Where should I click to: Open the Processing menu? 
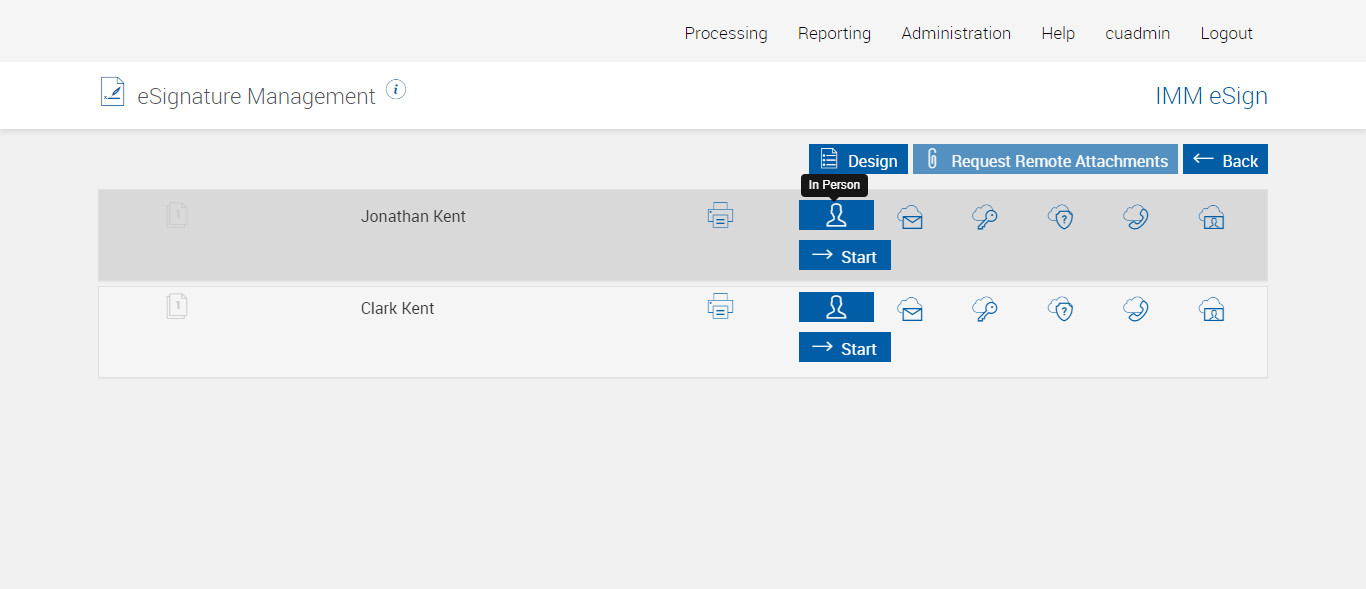726,33
